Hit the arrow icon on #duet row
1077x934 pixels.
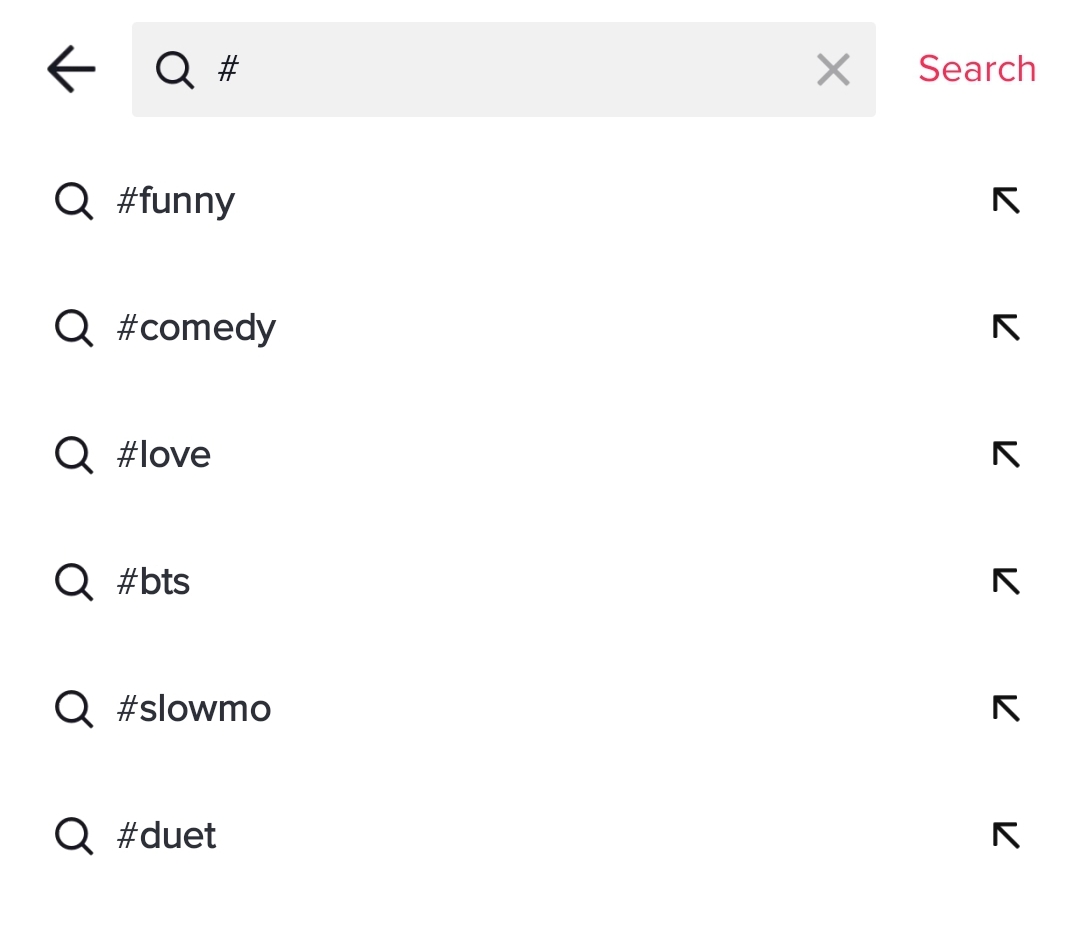pos(1006,836)
